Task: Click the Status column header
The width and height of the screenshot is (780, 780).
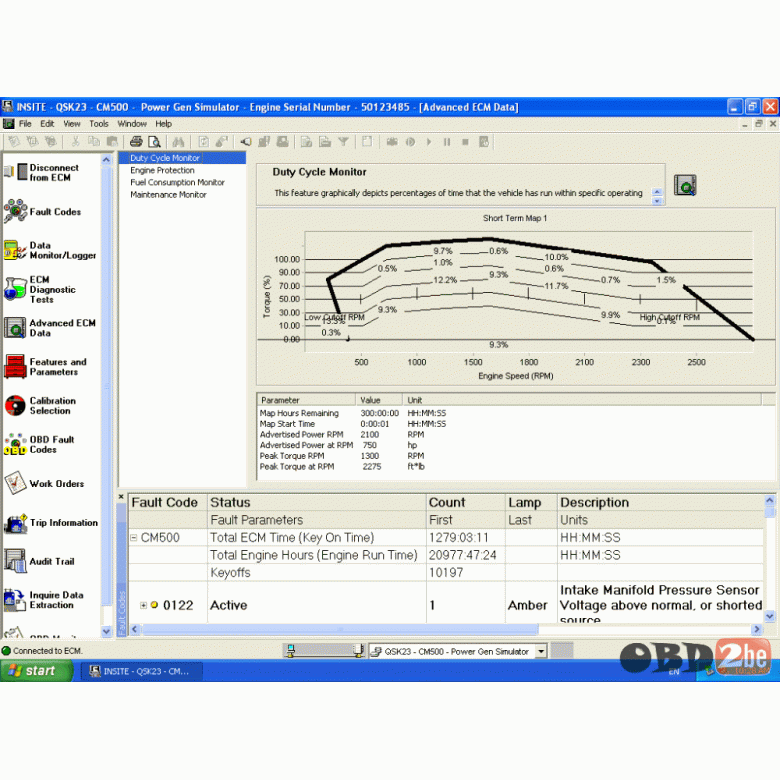Action: pyautogui.click(x=316, y=502)
